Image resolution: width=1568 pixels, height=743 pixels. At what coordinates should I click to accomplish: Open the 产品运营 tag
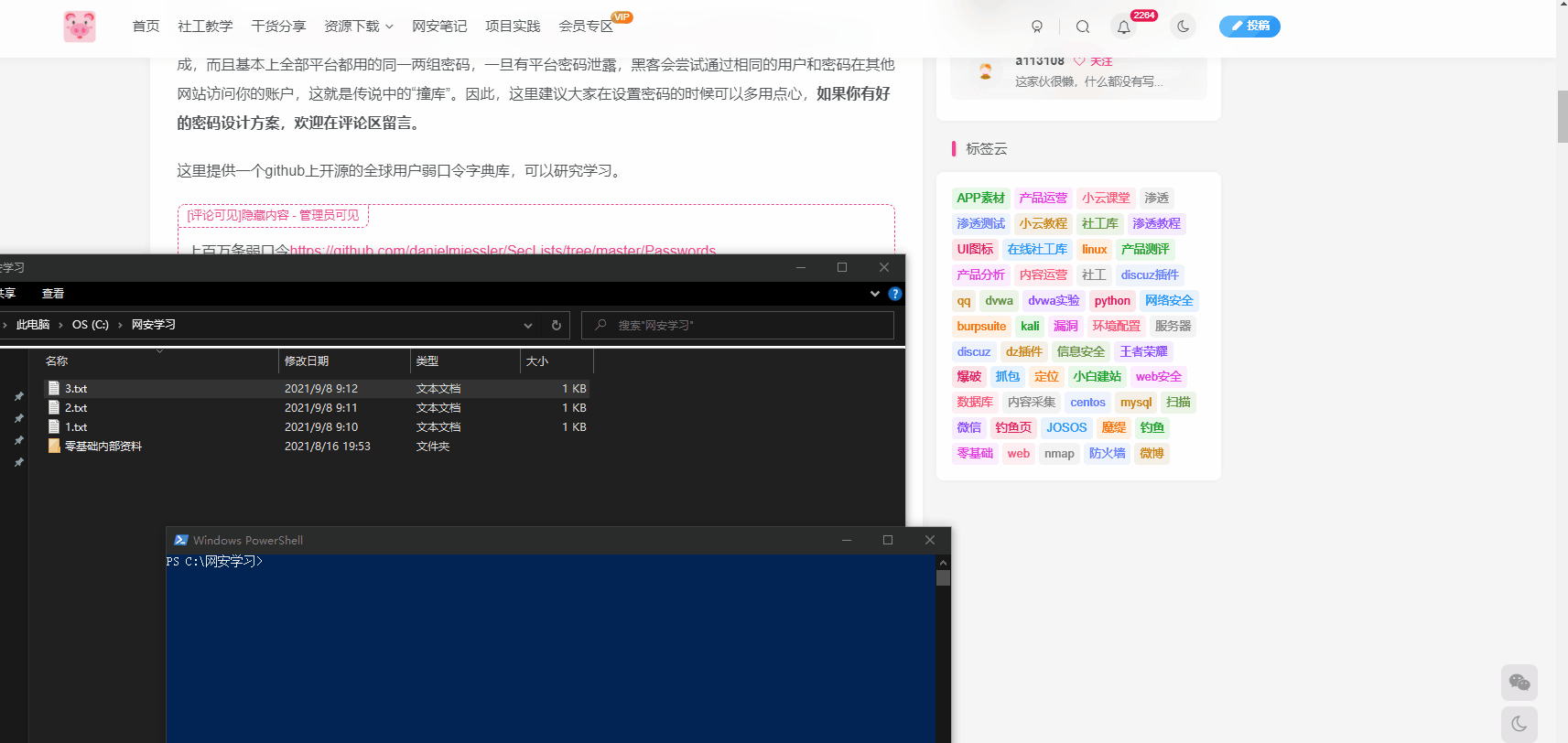tap(1044, 198)
